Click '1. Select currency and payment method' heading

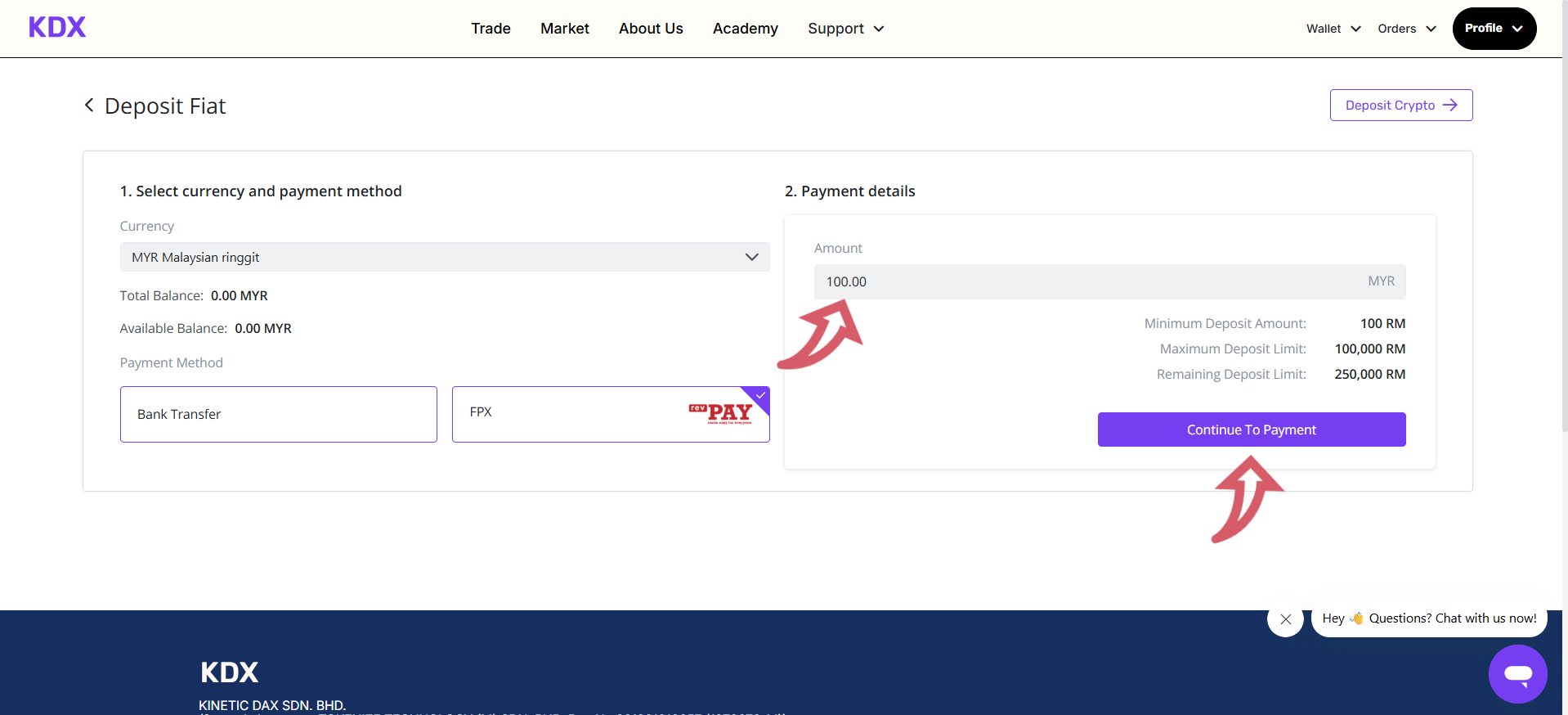click(261, 191)
